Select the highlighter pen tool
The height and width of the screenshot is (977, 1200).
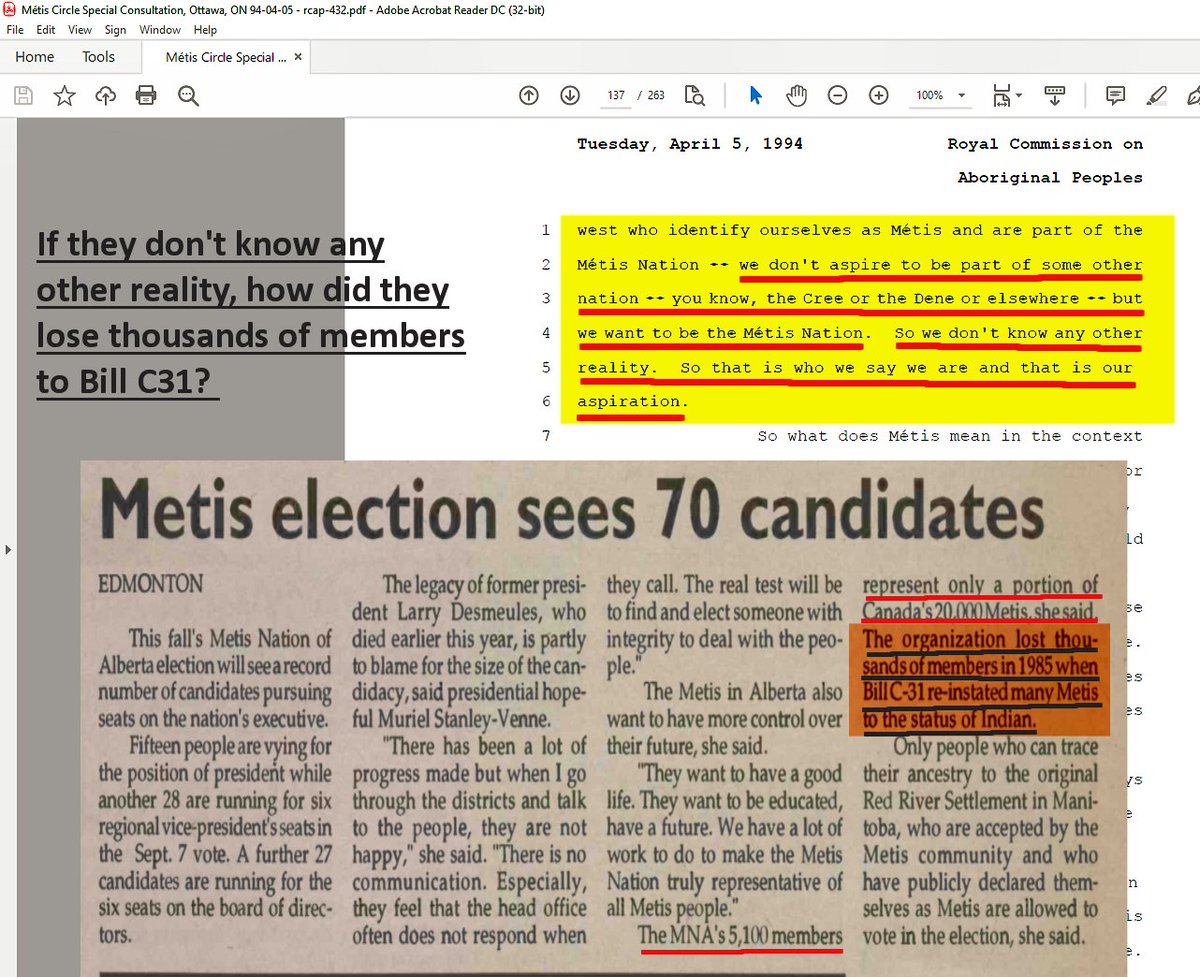(x=1156, y=96)
